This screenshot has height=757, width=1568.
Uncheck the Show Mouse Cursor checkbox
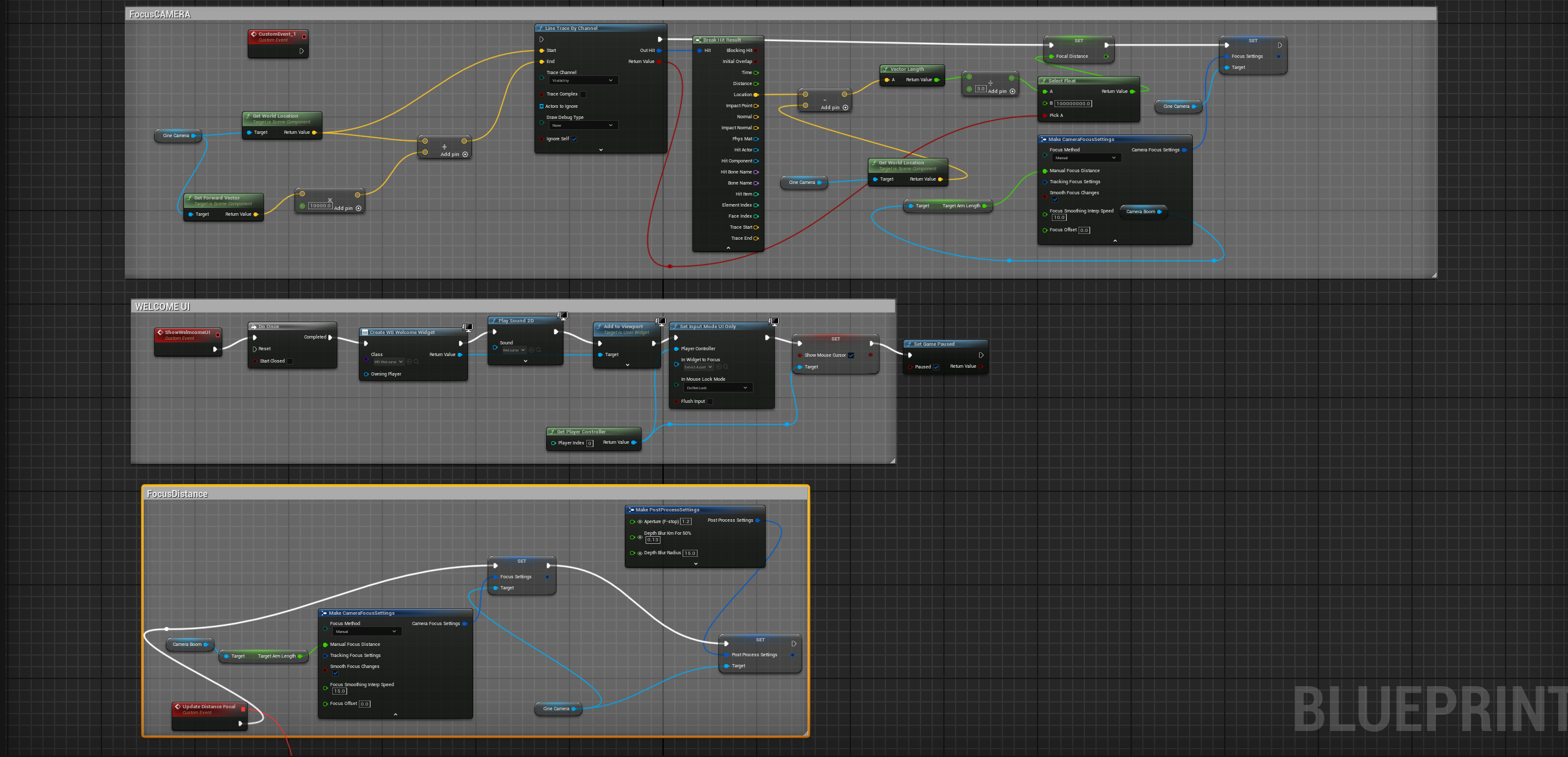[x=851, y=355]
